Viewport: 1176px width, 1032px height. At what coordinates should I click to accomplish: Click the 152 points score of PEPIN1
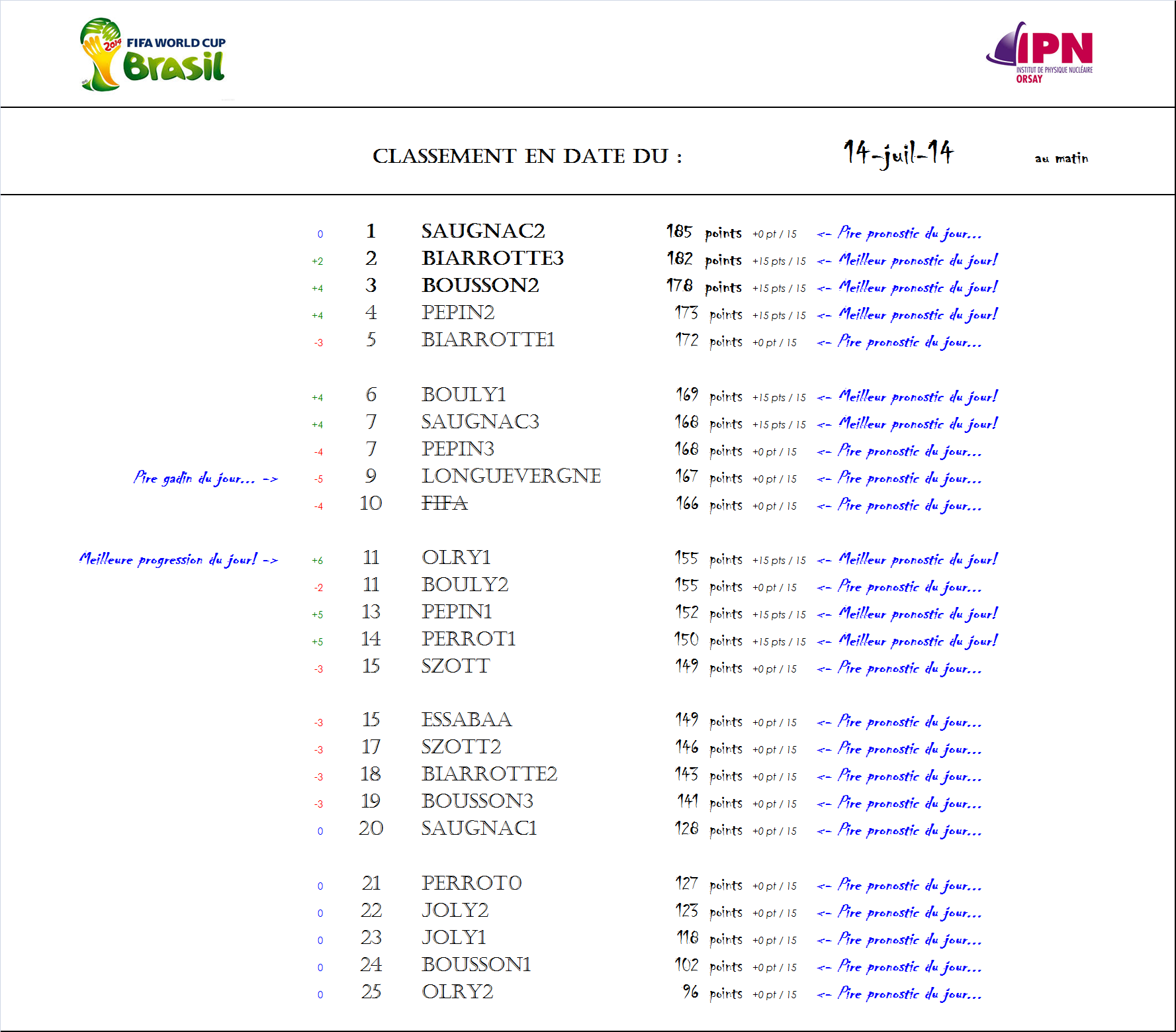click(x=708, y=613)
